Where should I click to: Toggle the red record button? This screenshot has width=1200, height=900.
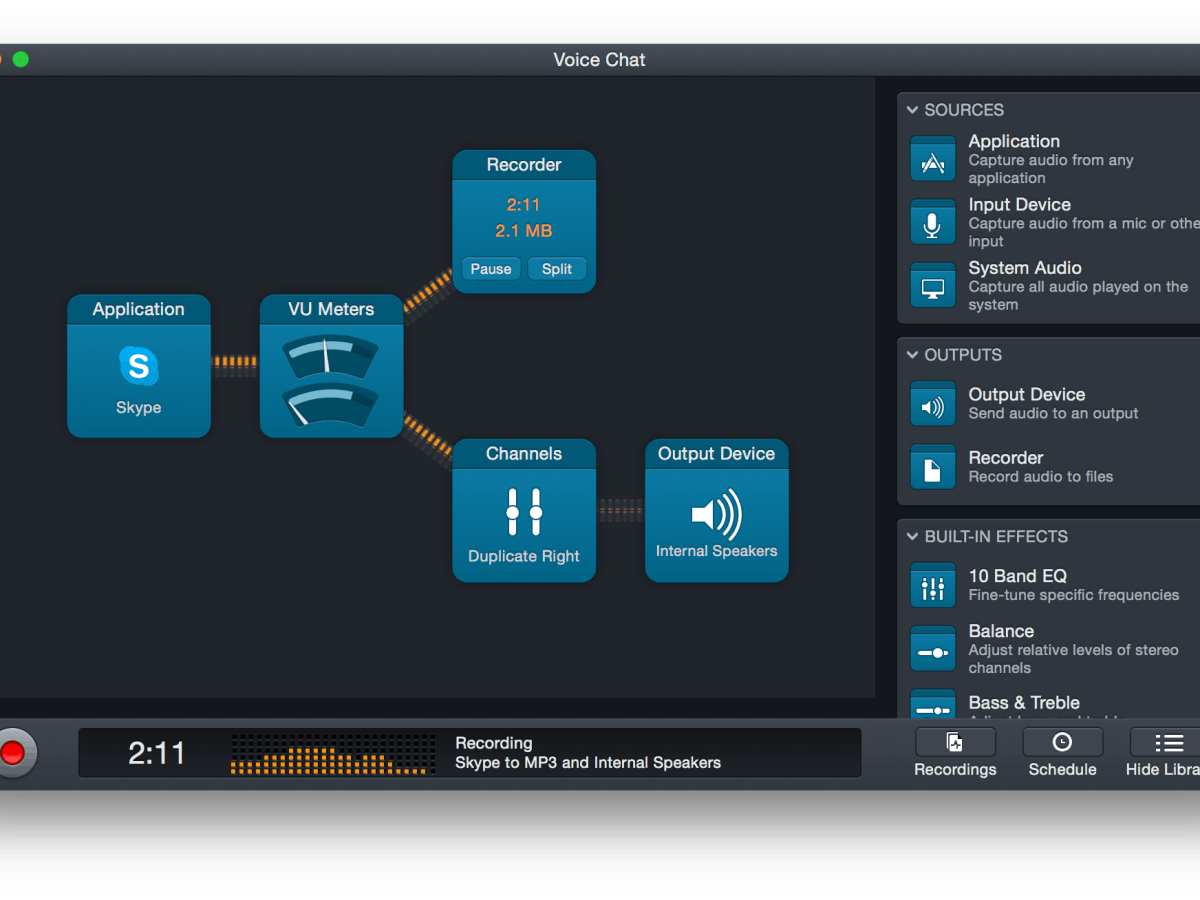click(13, 752)
